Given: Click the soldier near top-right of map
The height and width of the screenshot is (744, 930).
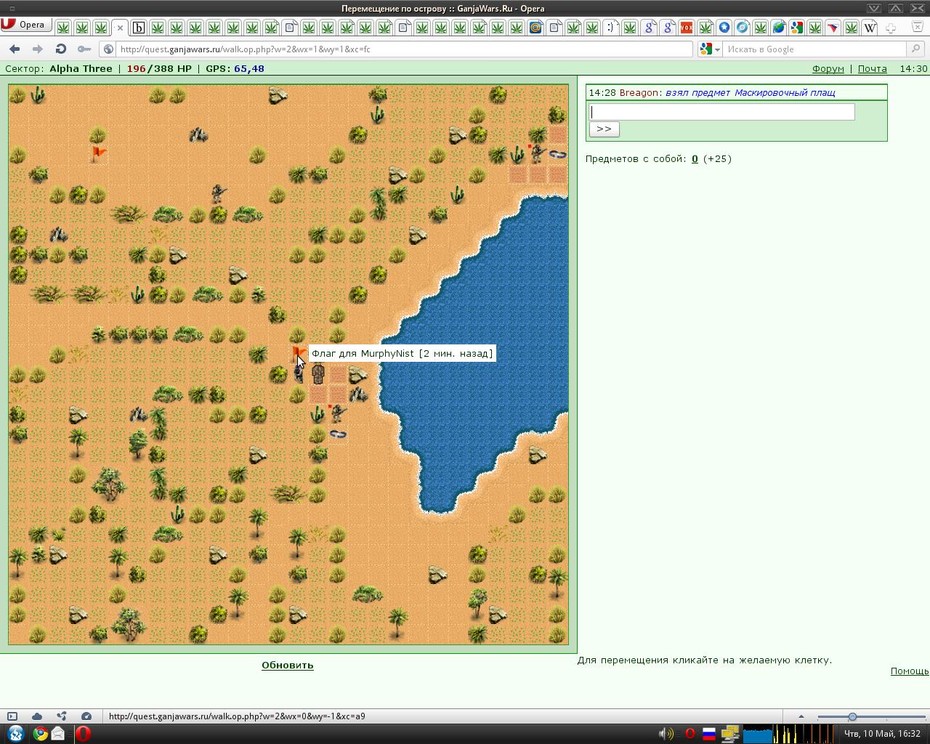Looking at the screenshot, I should coord(537,154).
